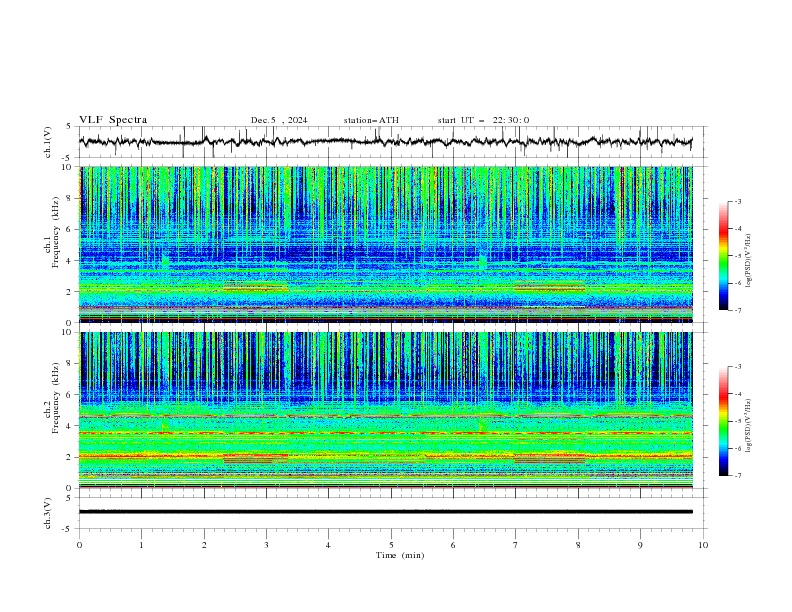
Task: Click the 'start UT = 22:30:0' label
Action: pyautogui.click(x=483, y=120)
